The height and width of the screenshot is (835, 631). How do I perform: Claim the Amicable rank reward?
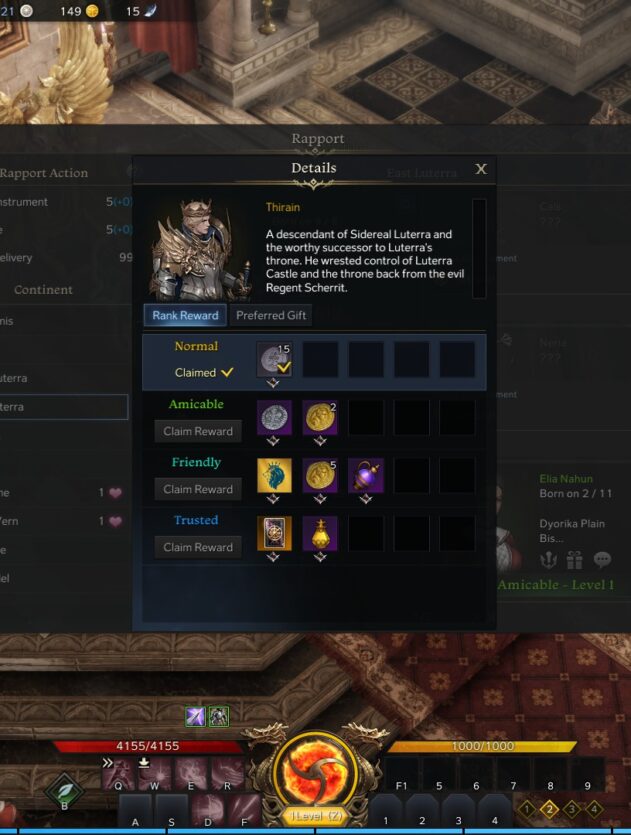[x=198, y=431]
